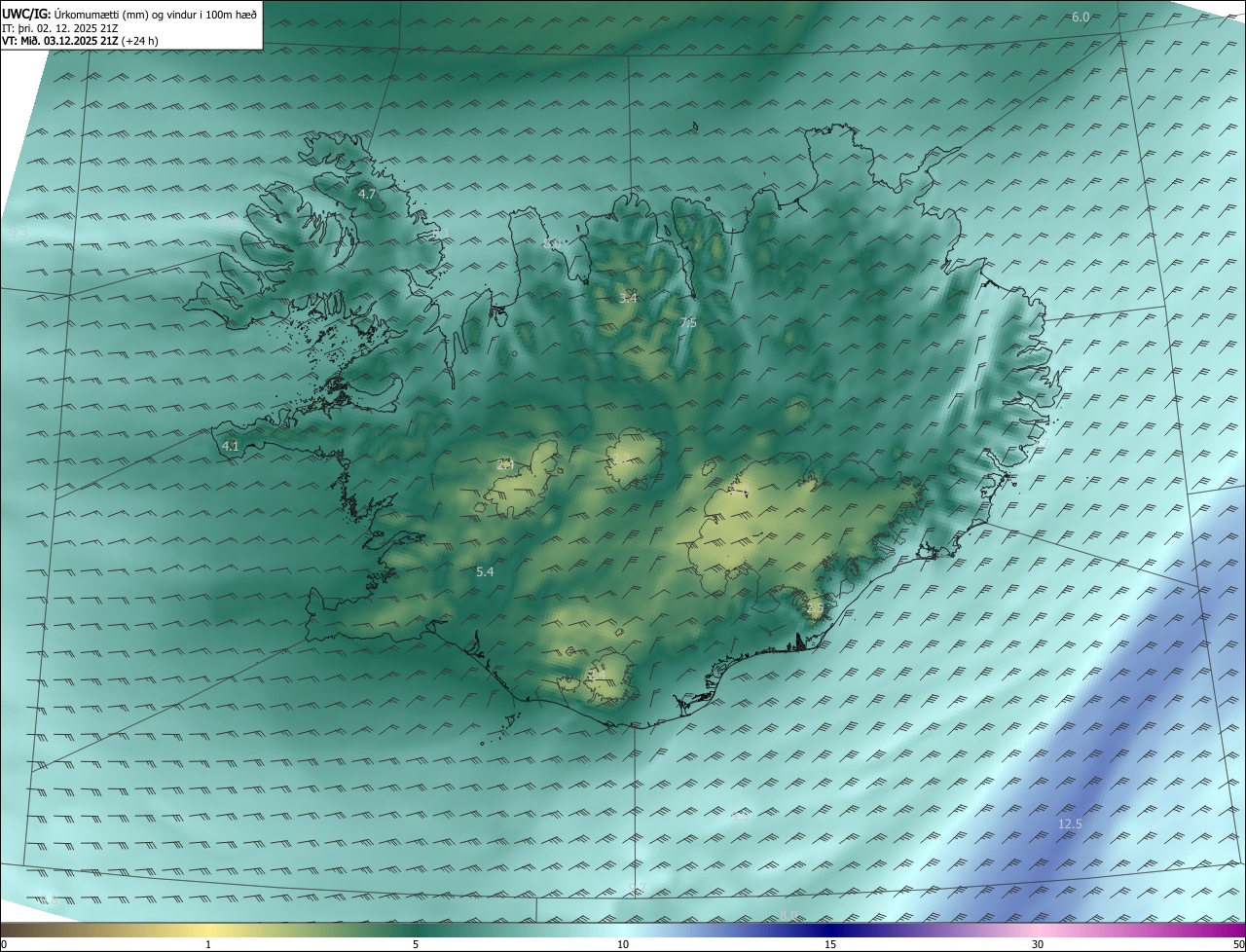1246x952 pixels.
Task: Pick the pale yellow segment of the color scale
Action: 208,930
